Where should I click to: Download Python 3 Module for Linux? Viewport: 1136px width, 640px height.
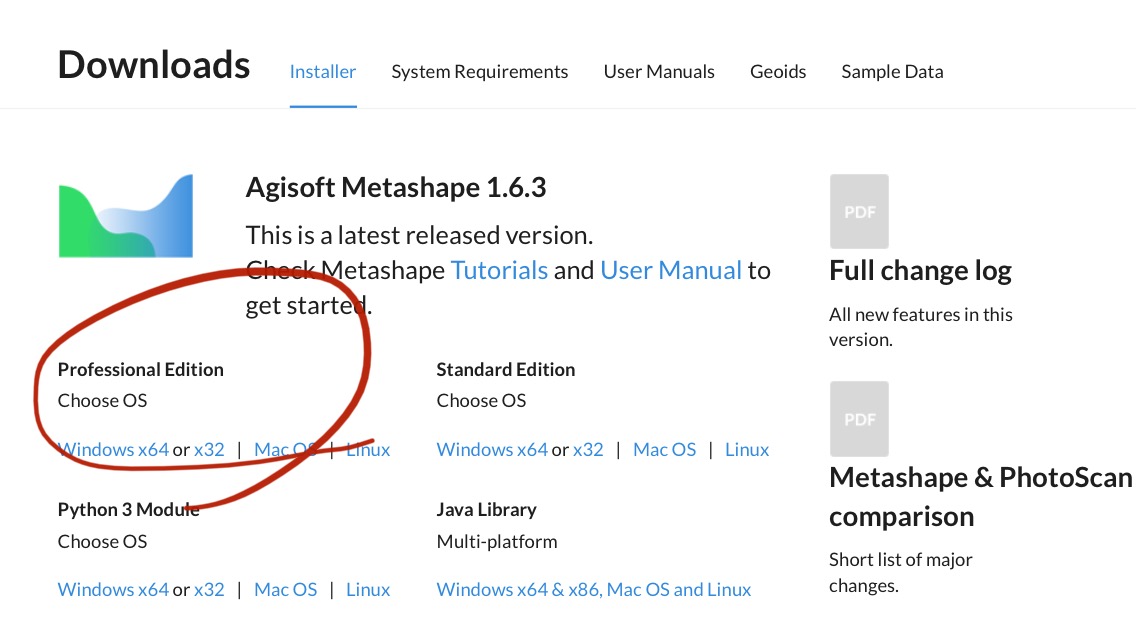point(368,590)
